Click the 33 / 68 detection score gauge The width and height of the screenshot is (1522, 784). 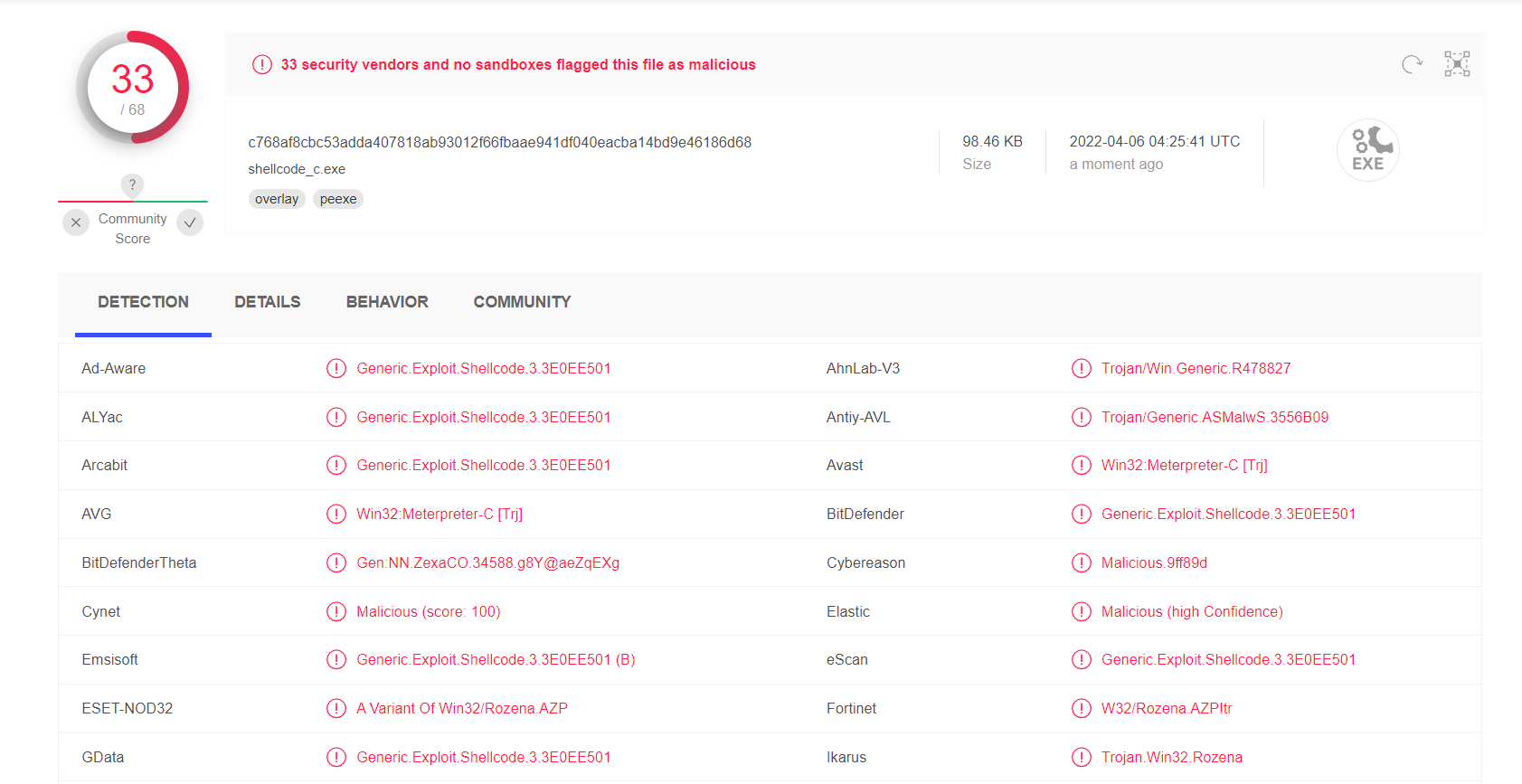click(x=133, y=88)
